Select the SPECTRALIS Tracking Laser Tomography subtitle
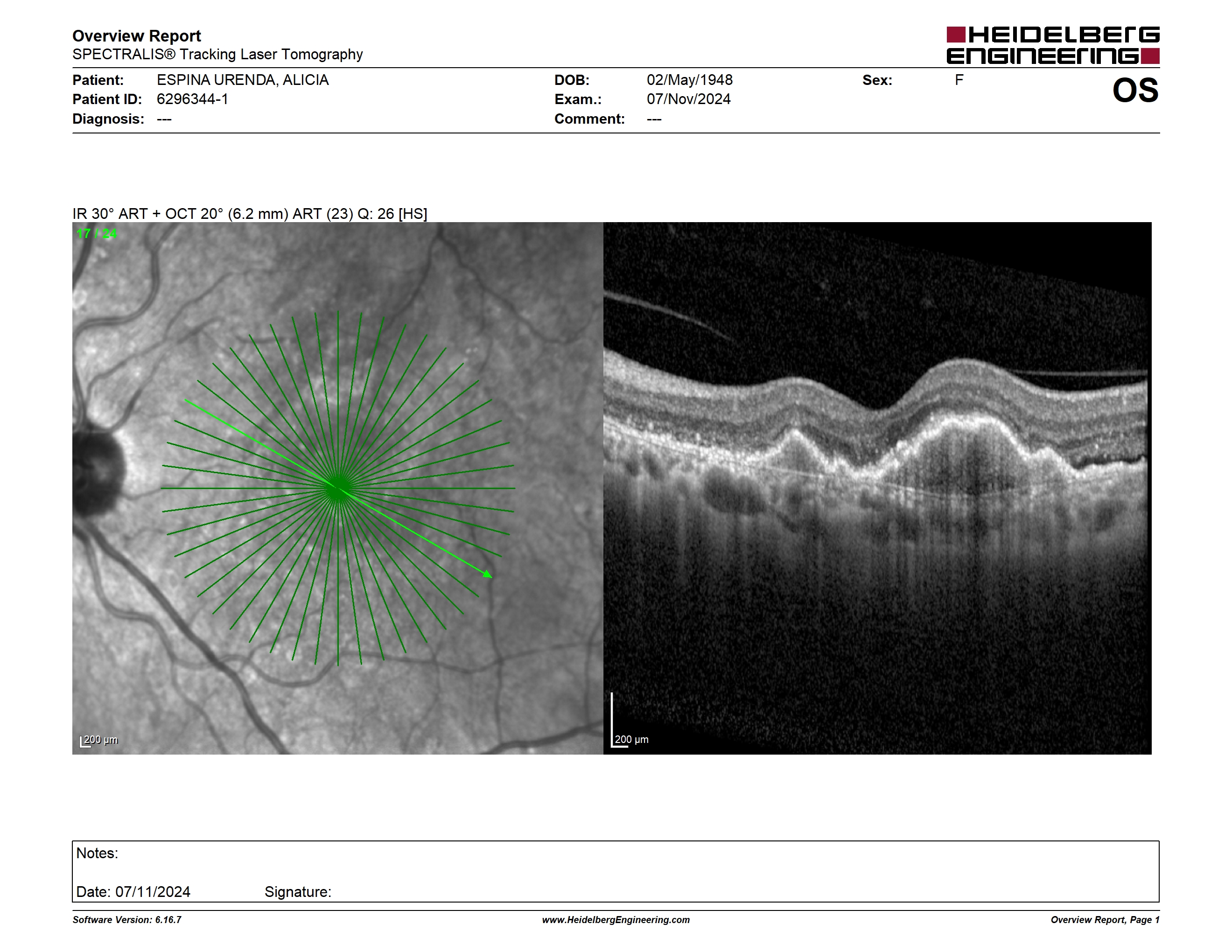 [x=217, y=54]
